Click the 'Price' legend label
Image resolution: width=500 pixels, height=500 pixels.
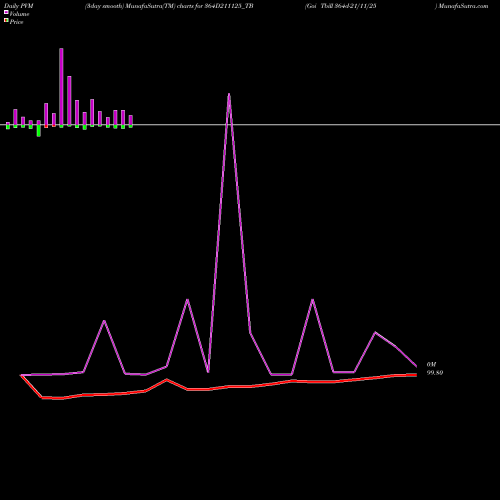16,22
